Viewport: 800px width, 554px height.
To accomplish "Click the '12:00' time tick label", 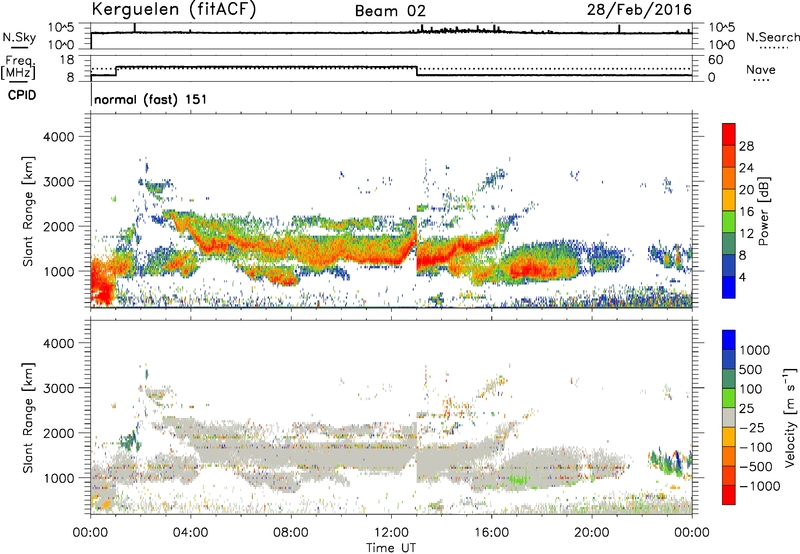I will point(391,533).
